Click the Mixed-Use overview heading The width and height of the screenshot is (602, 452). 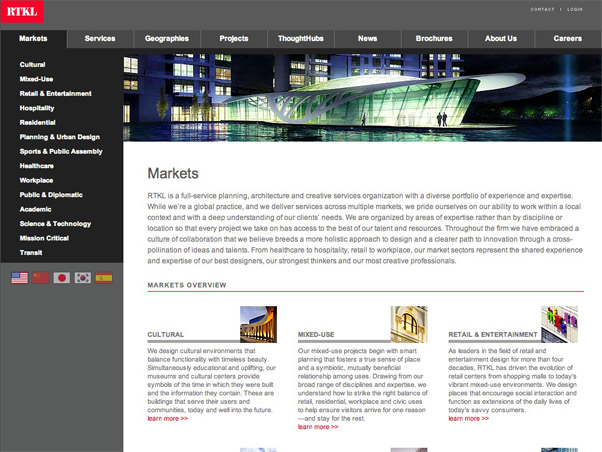[316, 334]
